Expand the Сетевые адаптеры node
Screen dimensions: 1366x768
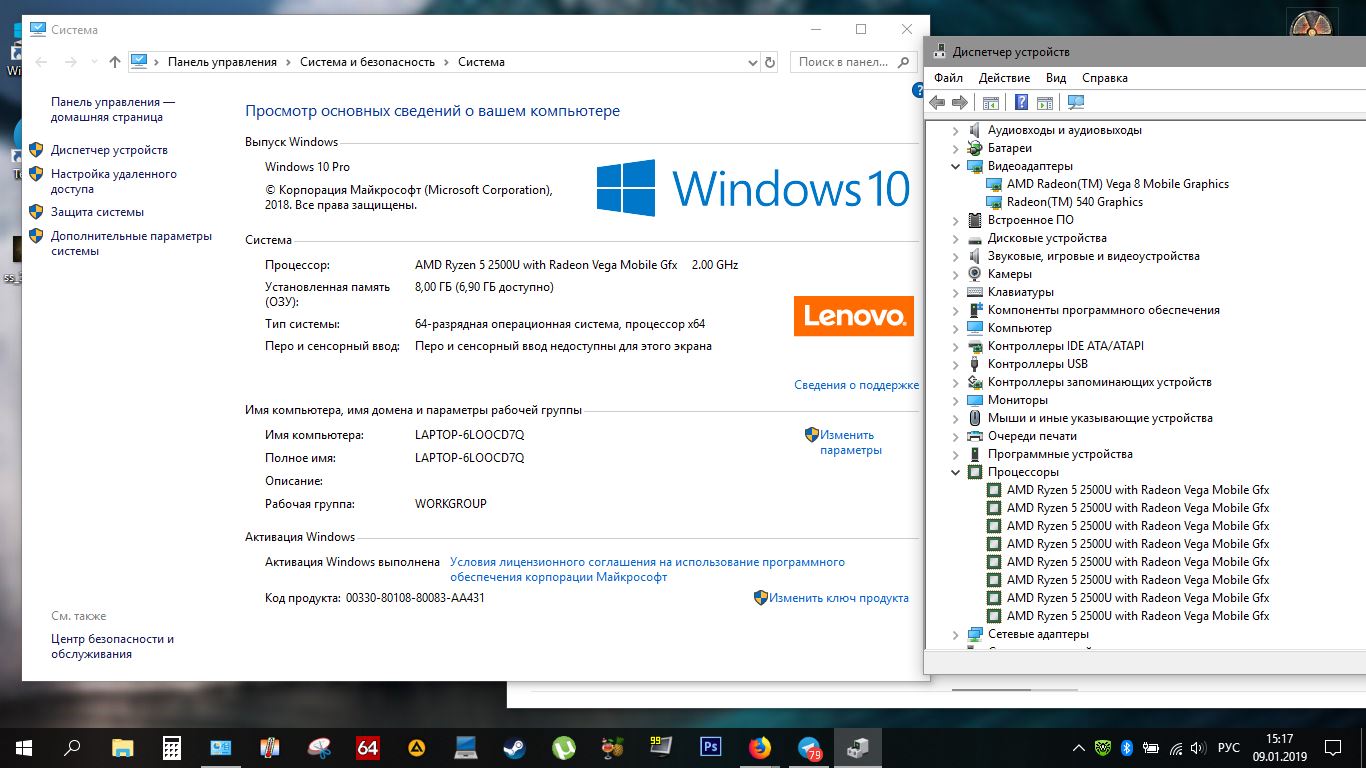(x=956, y=634)
